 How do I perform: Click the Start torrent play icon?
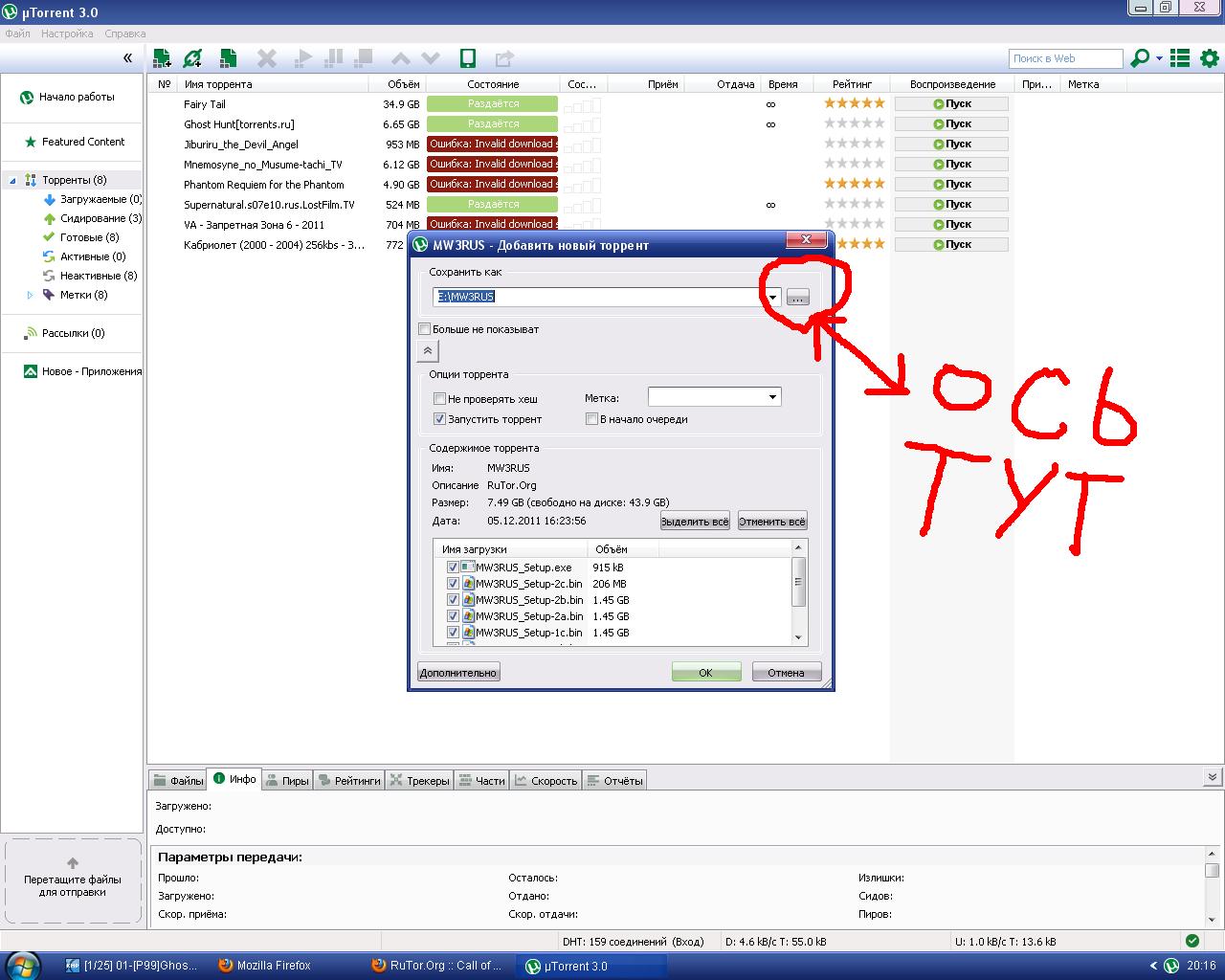[303, 58]
